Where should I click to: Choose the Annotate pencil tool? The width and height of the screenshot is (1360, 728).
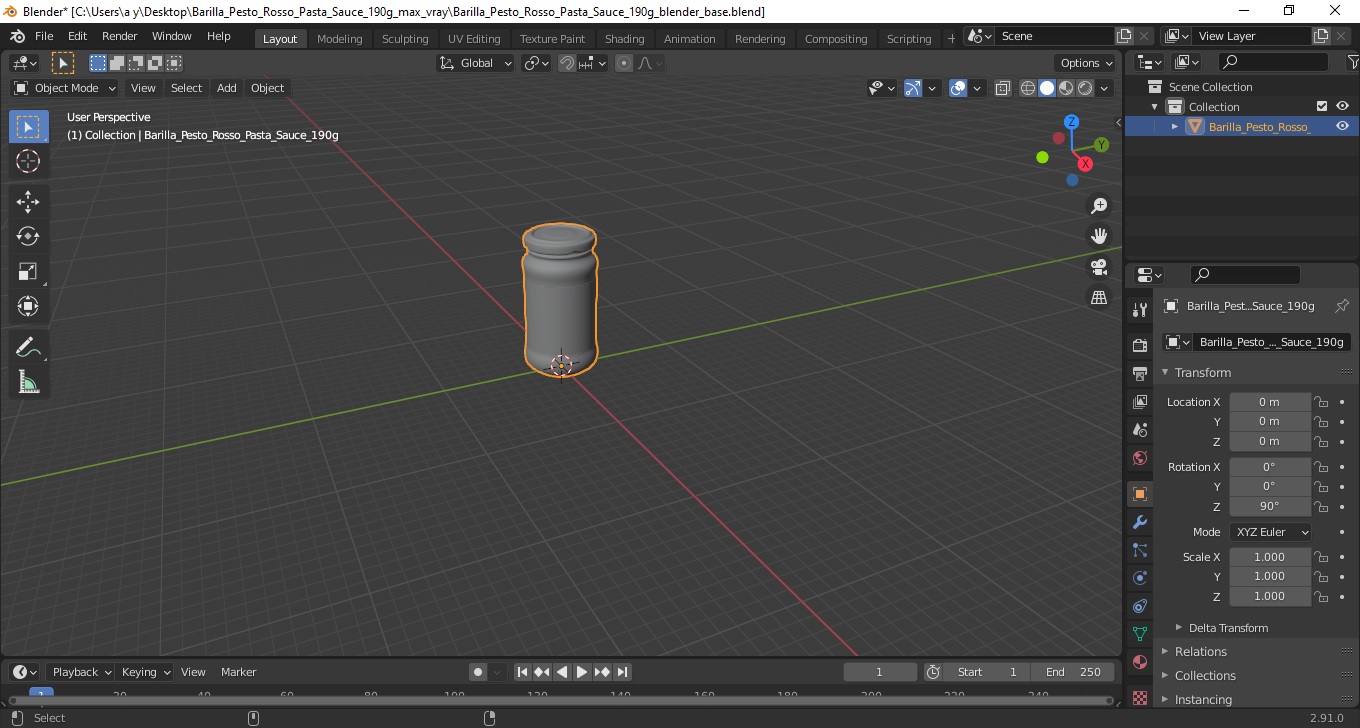click(28, 347)
